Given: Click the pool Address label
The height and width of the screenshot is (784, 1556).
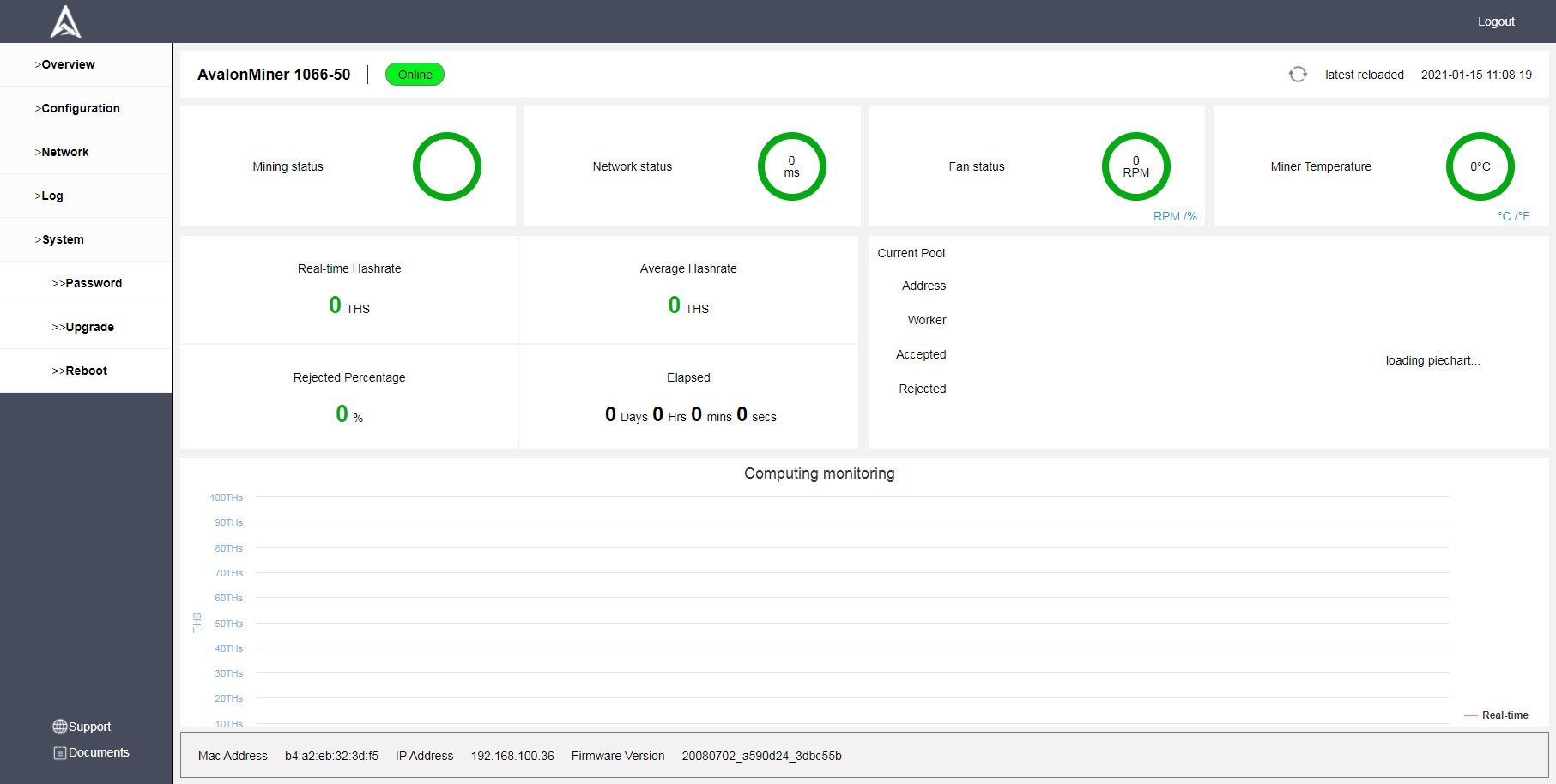Looking at the screenshot, I should (923, 286).
